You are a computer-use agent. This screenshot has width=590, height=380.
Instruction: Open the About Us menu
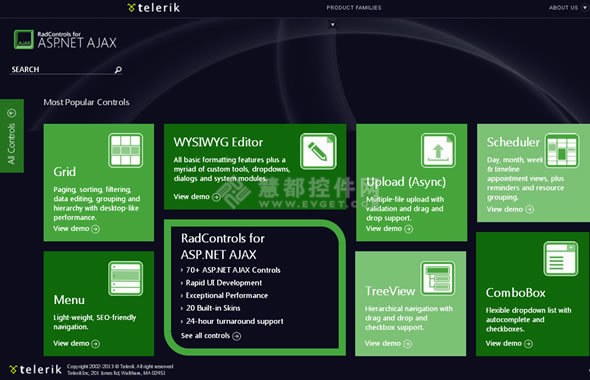(563, 8)
